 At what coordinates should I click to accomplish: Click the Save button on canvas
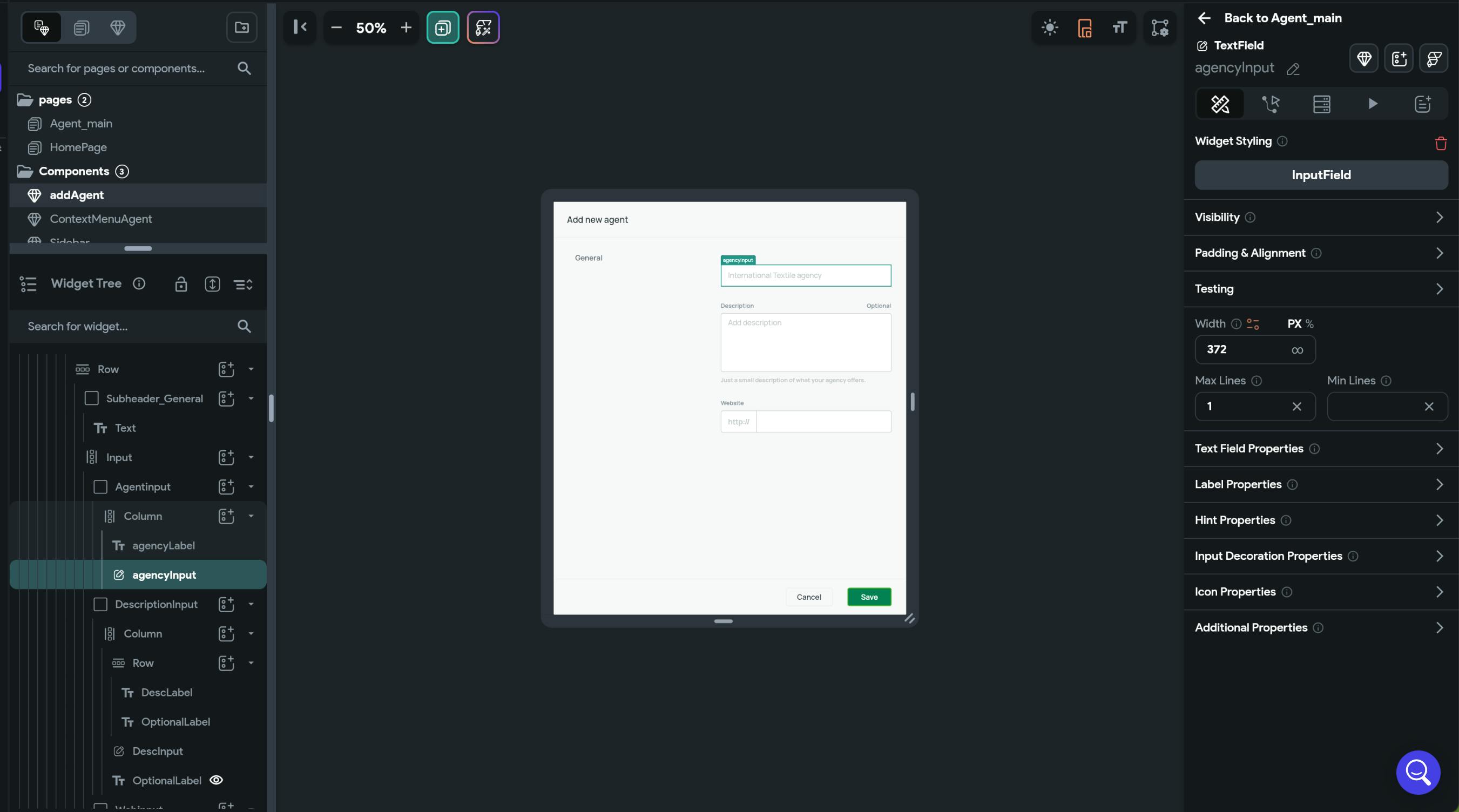[x=869, y=597]
